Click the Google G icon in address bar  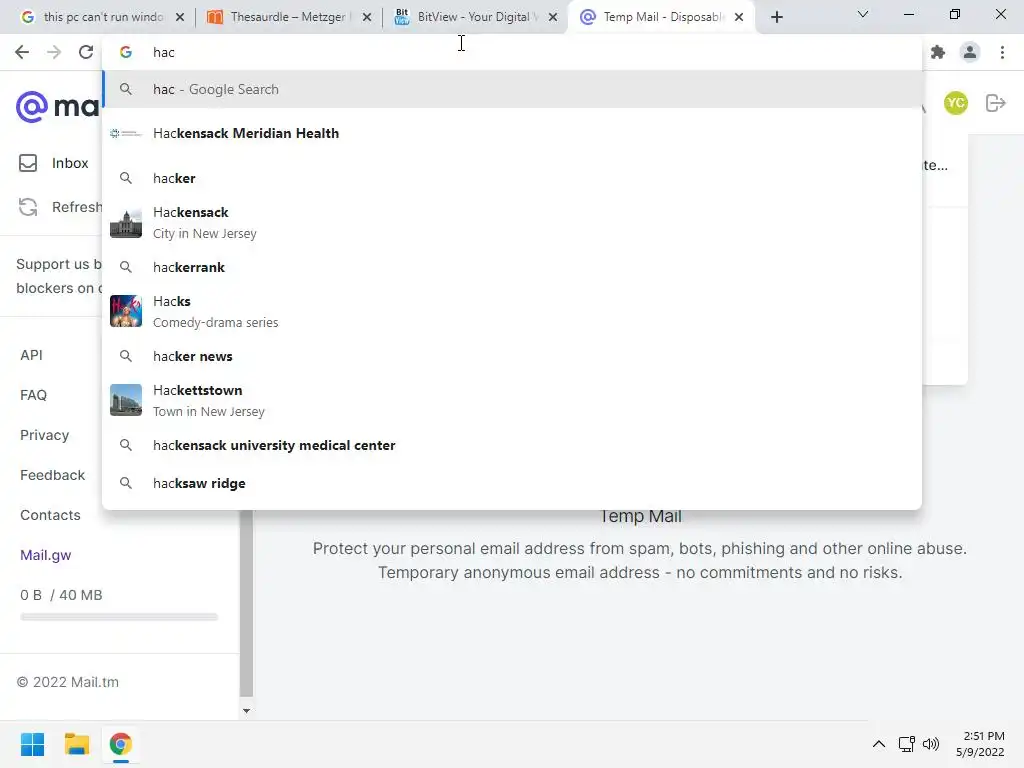pyautogui.click(x=126, y=52)
